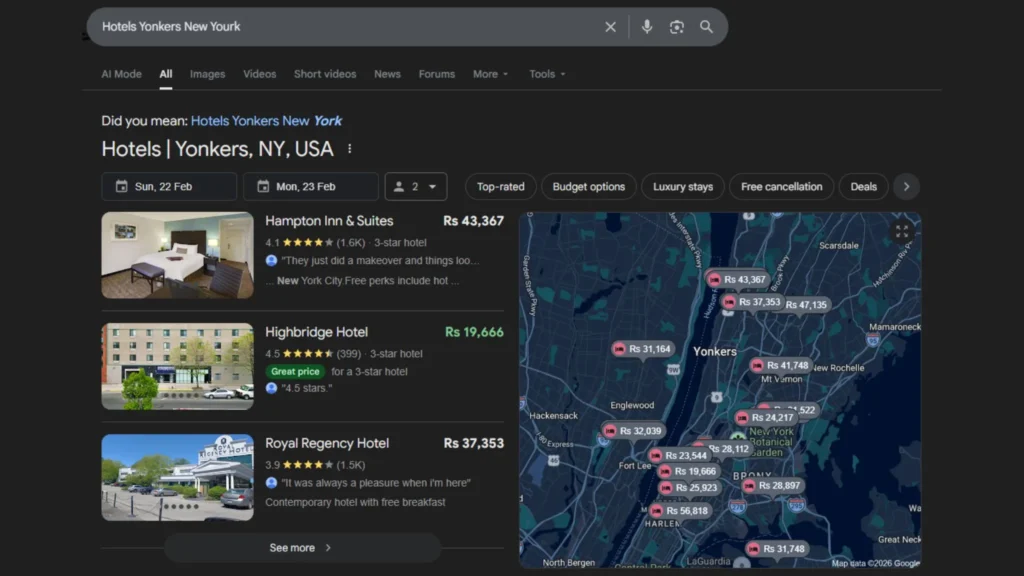Submit search with the magnifier icon
Viewport: 1024px width, 576px height.
pos(707,27)
